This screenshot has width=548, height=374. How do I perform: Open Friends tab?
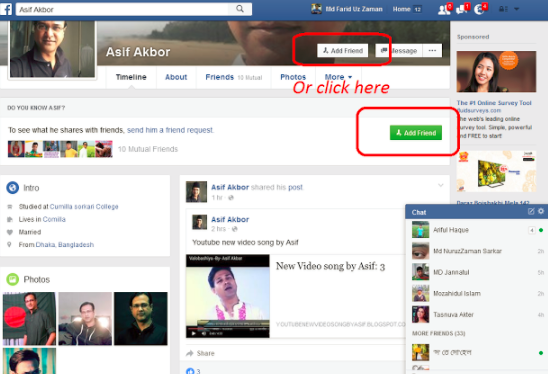click(x=233, y=77)
